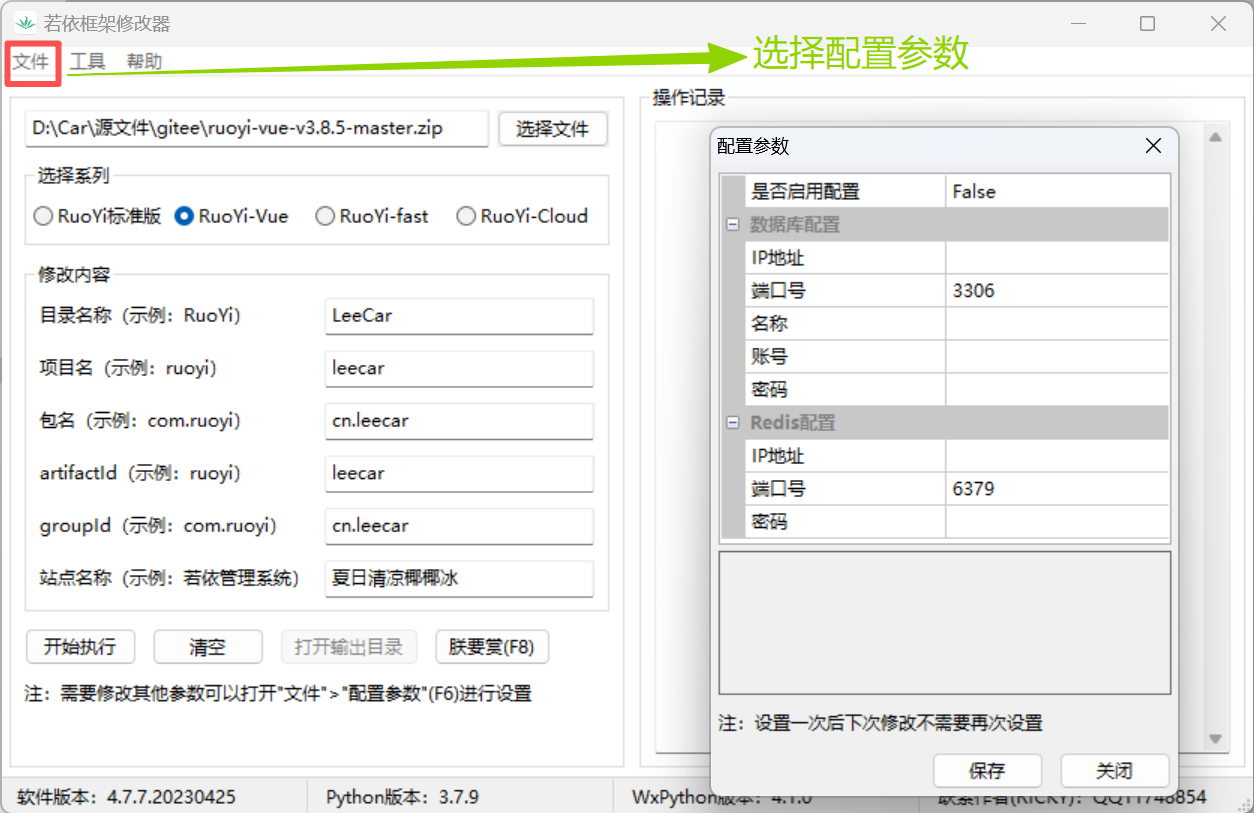The image size is (1254, 813).
Task: Open the 文件 menu
Action: (31, 62)
